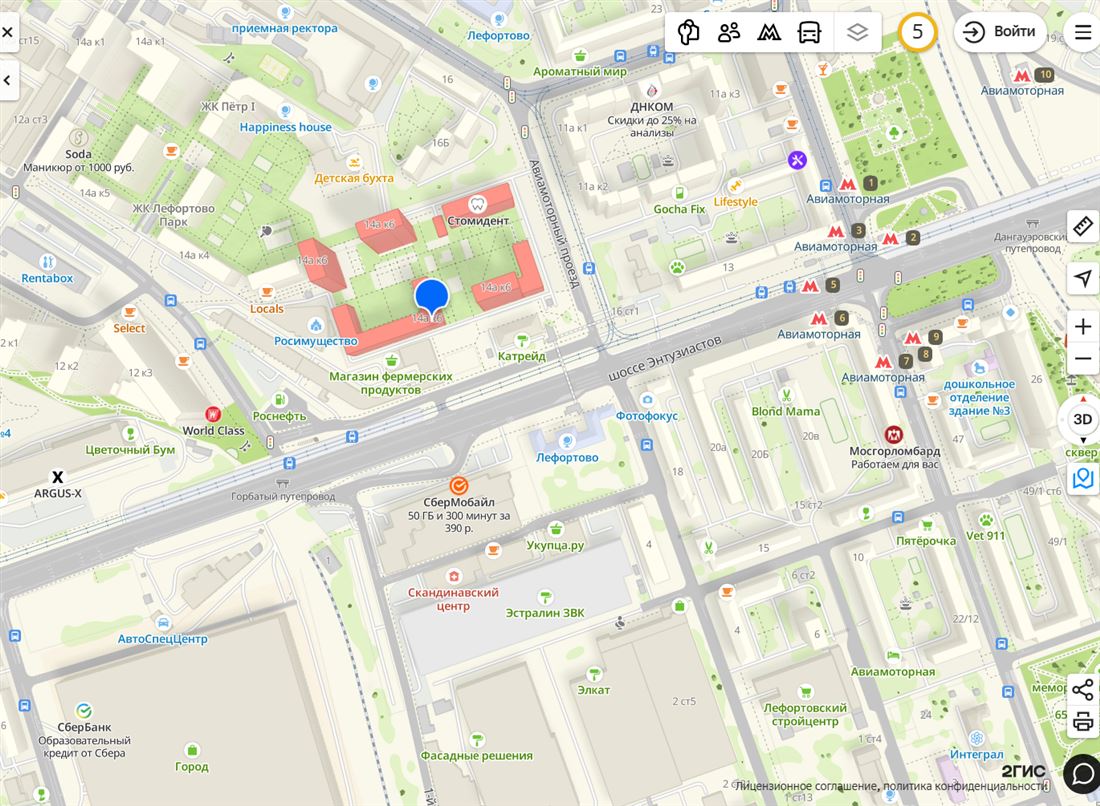Open the blue map-pin panorama icon

(x=1083, y=479)
